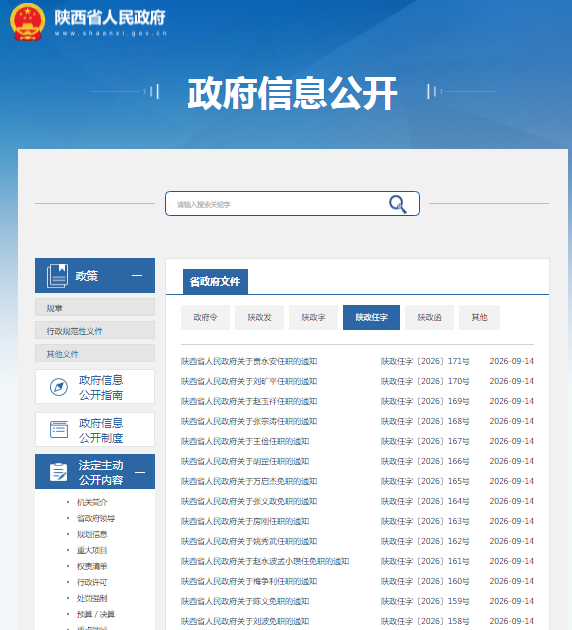Open the 房刚任职 notice link

(x=245, y=522)
